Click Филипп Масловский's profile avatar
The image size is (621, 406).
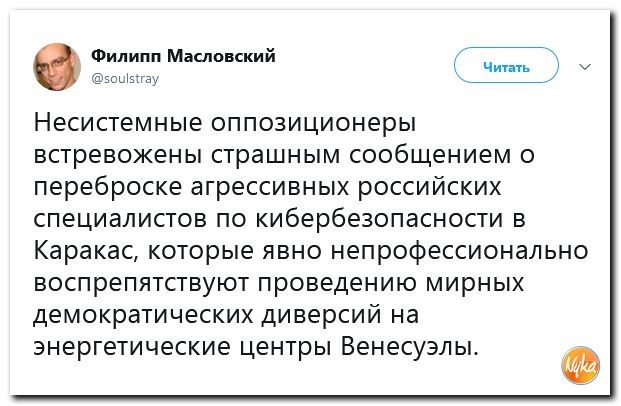[x=60, y=67]
